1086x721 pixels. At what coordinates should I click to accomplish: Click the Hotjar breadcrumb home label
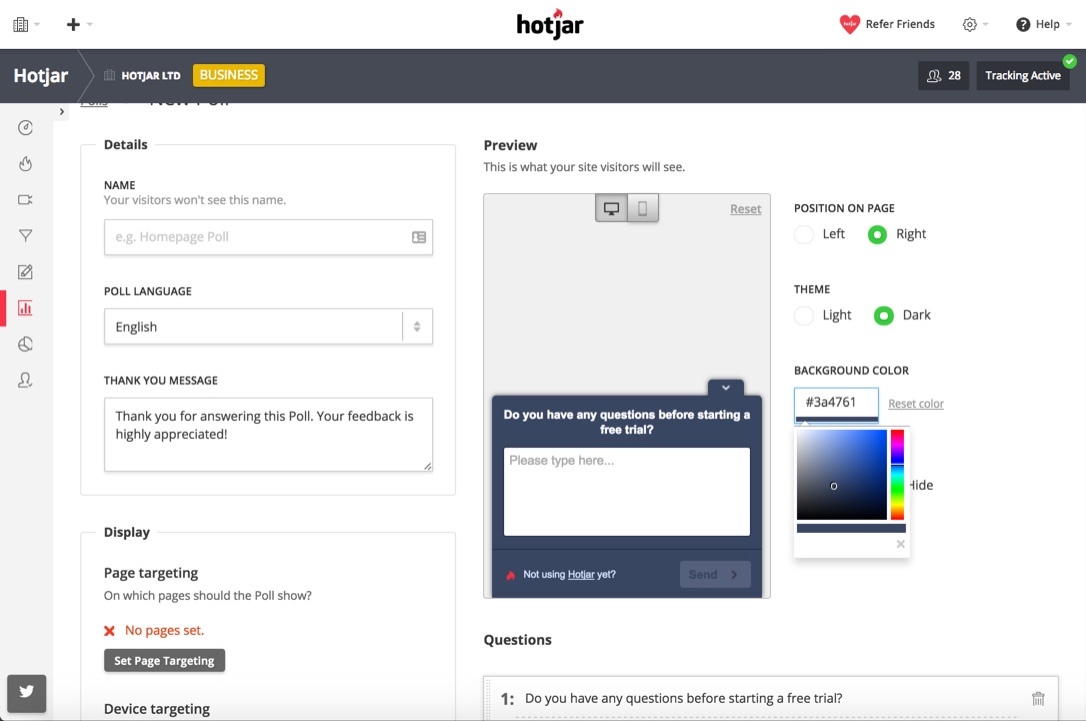41,75
